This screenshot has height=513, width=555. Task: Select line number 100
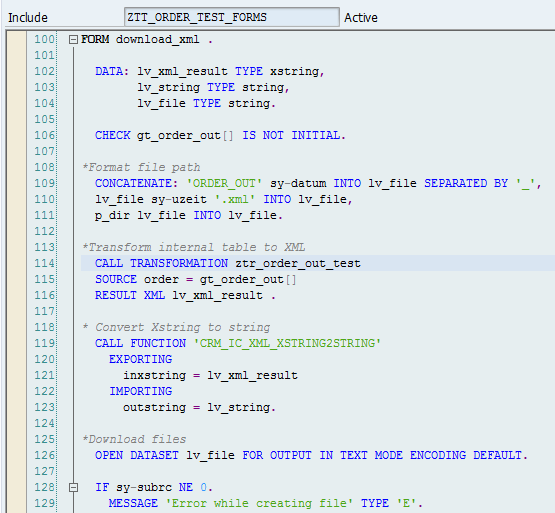(x=44, y=39)
